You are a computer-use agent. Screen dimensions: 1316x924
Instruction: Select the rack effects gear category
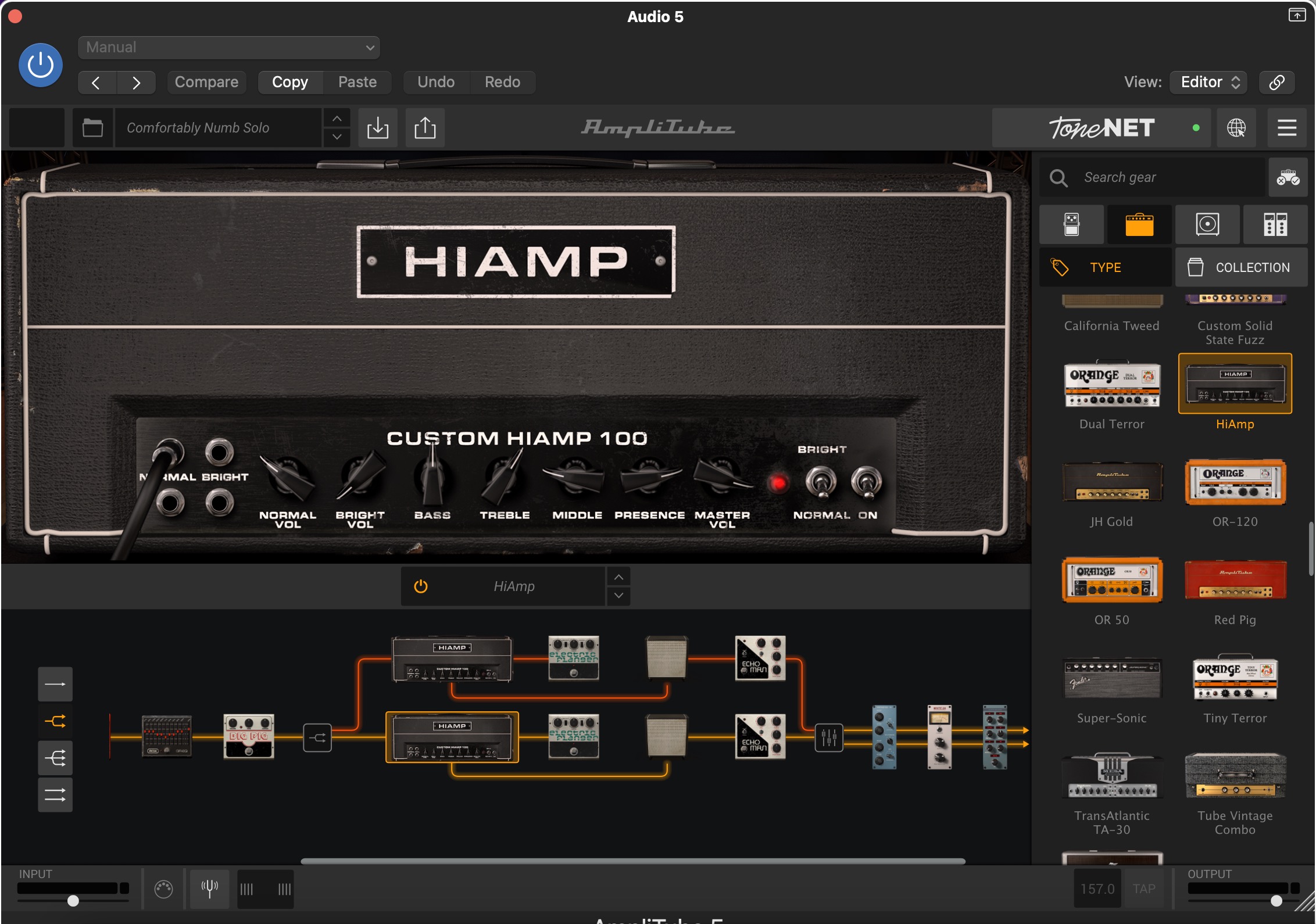pyautogui.click(x=1275, y=224)
